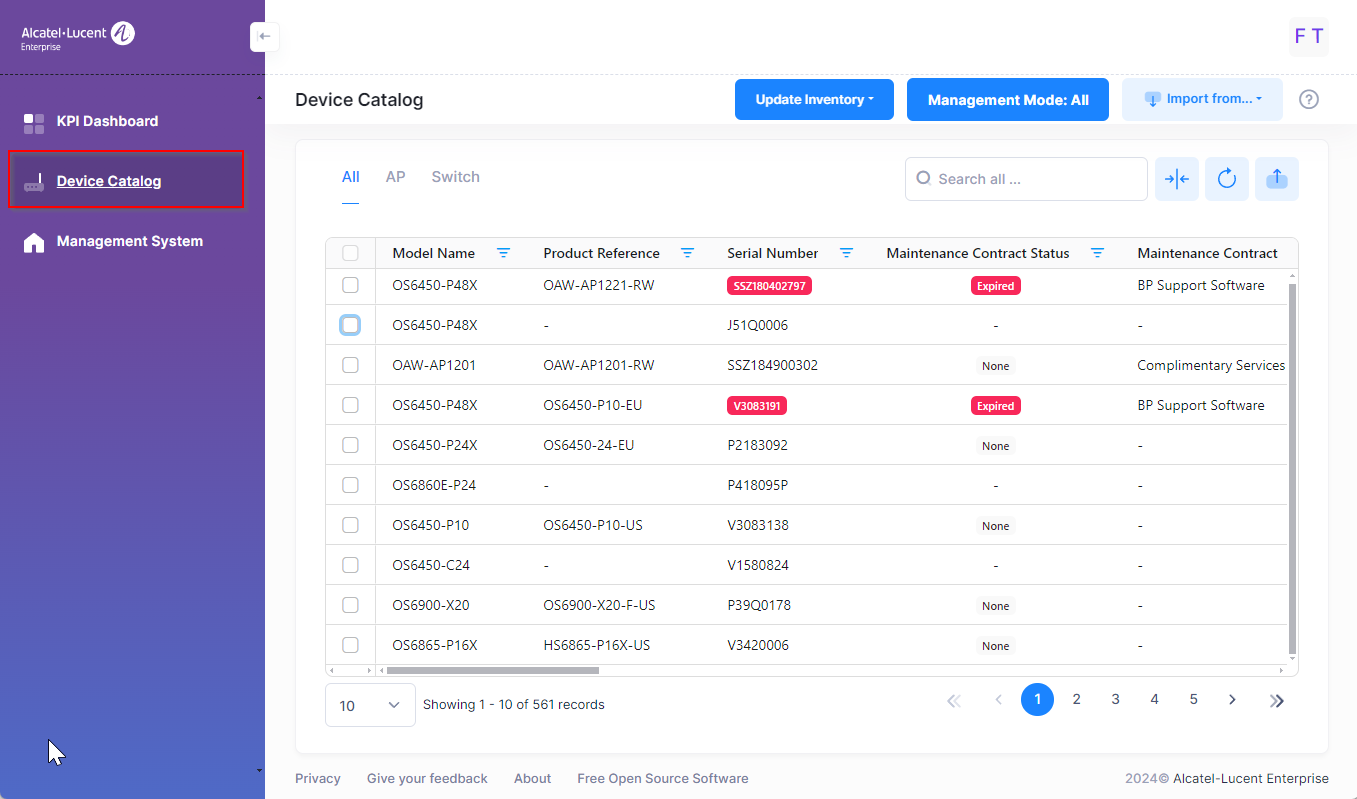The image size is (1357, 799).
Task: Go to page 3
Action: [x=1115, y=700]
